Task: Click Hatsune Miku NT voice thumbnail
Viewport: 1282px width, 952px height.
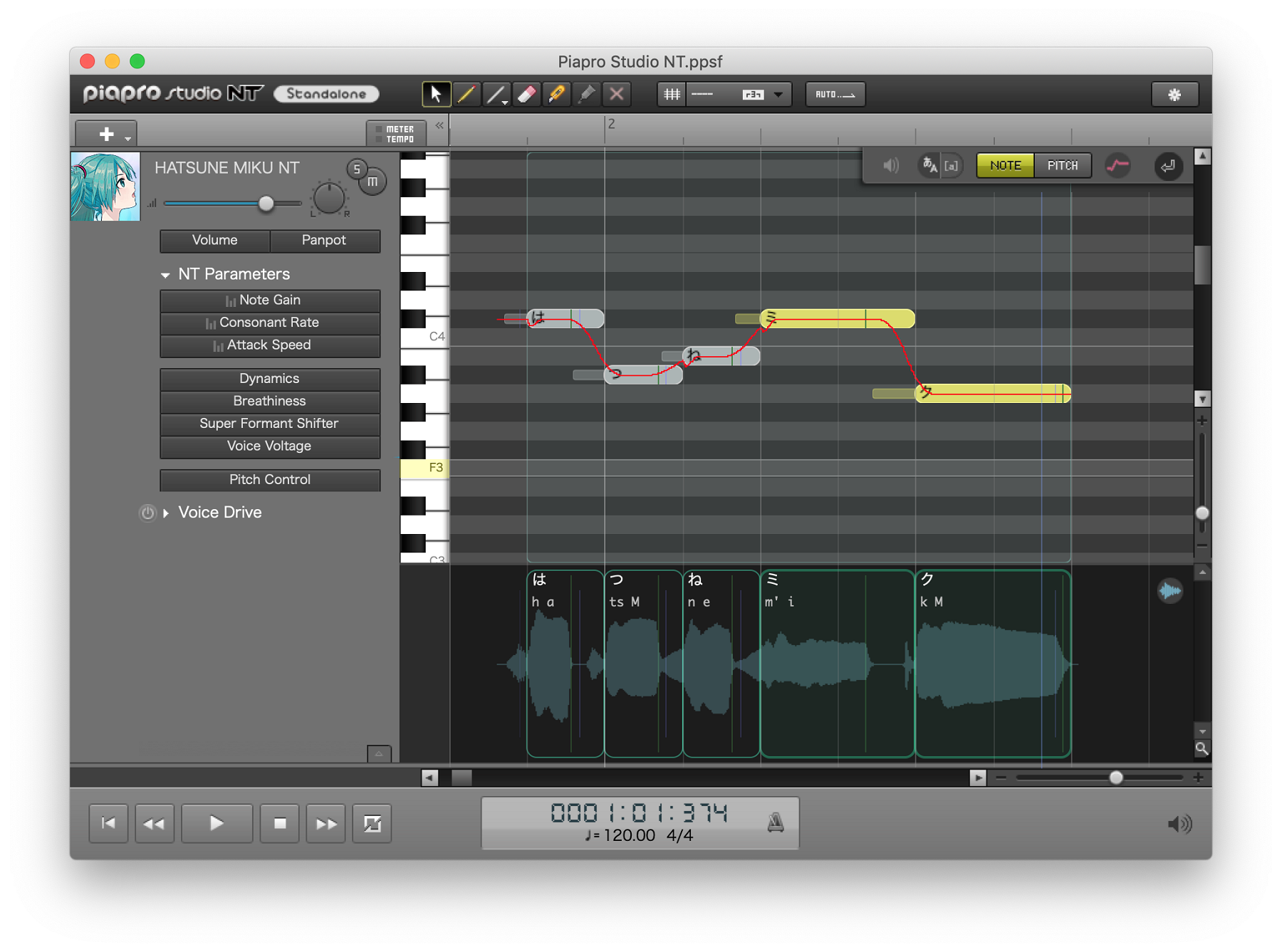Action: (105, 187)
